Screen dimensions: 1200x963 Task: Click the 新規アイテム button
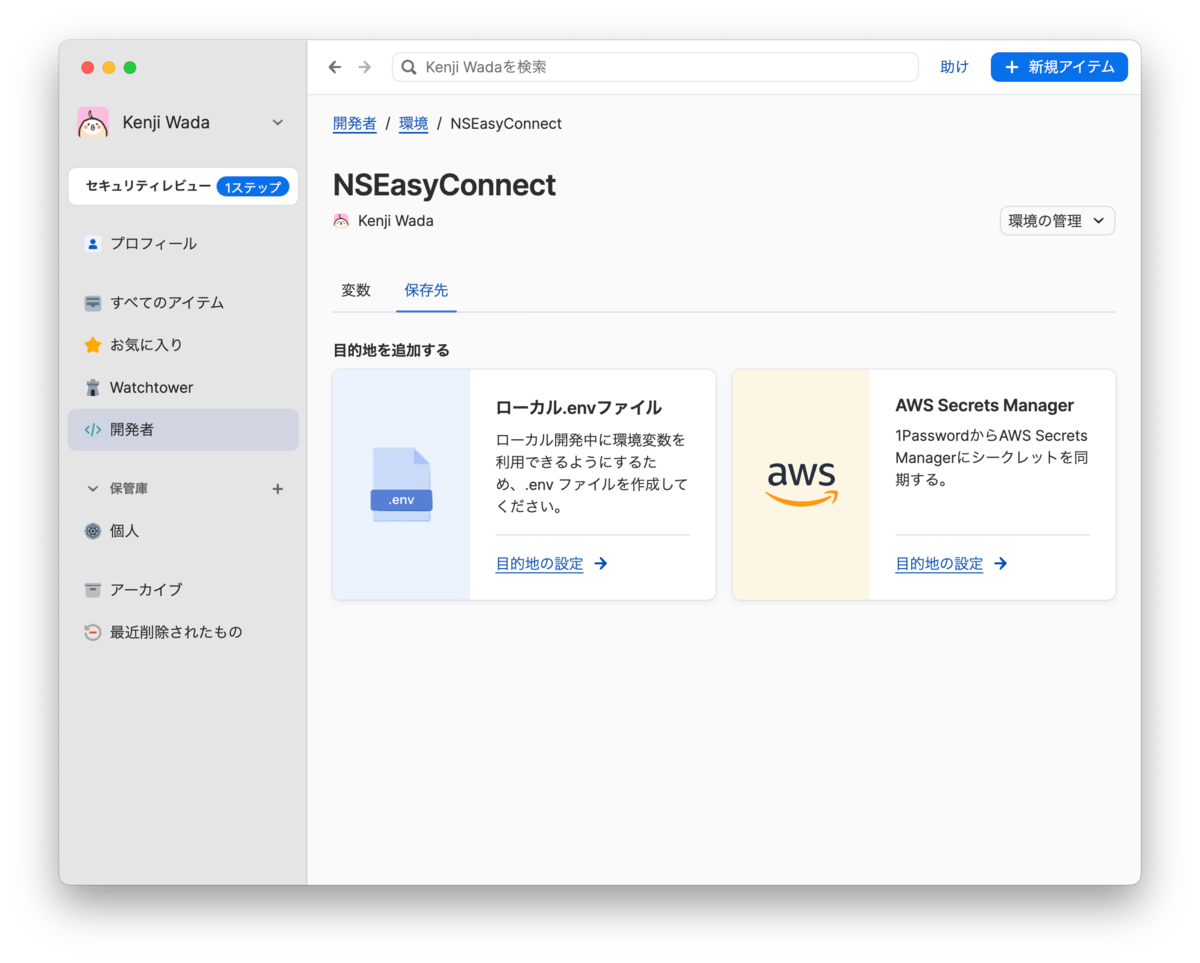(x=1059, y=67)
